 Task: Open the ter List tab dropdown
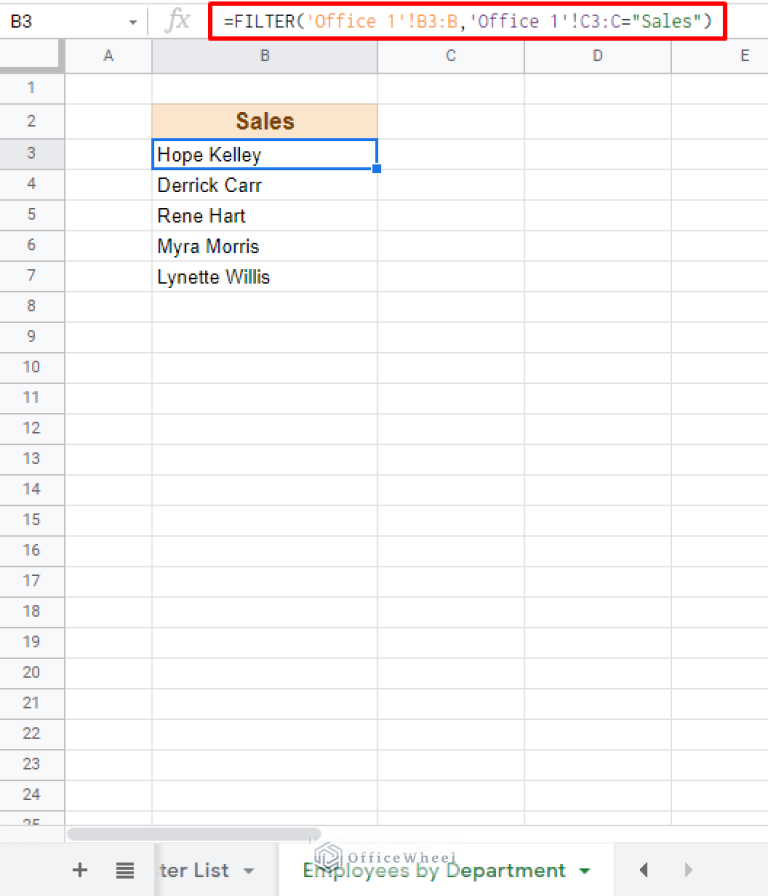(x=247, y=870)
